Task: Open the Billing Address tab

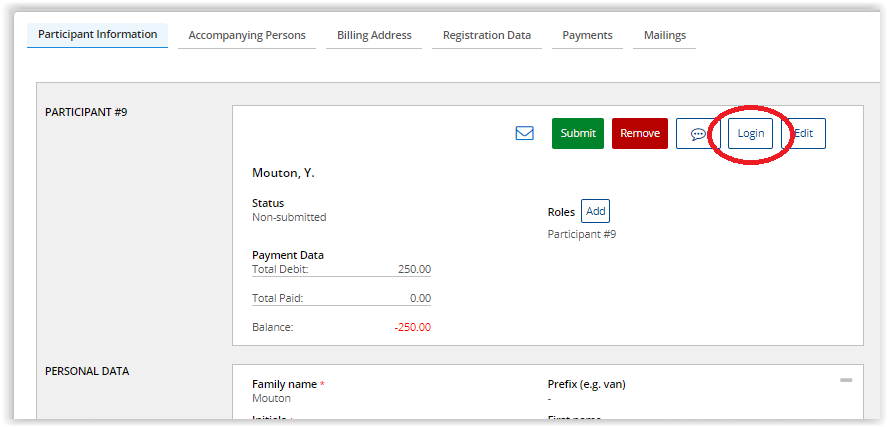Action: [x=374, y=35]
